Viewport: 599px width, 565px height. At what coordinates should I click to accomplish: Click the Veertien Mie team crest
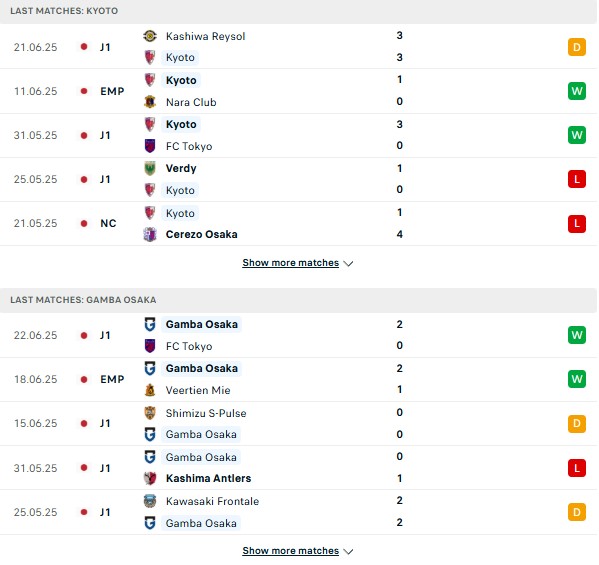[x=150, y=390]
